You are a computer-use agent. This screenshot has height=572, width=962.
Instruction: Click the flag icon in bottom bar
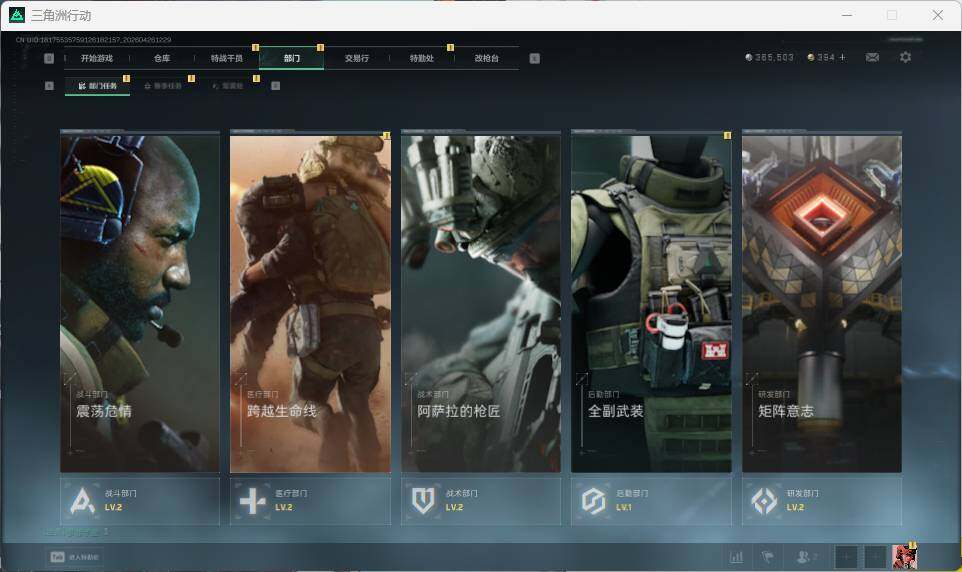[x=768, y=557]
